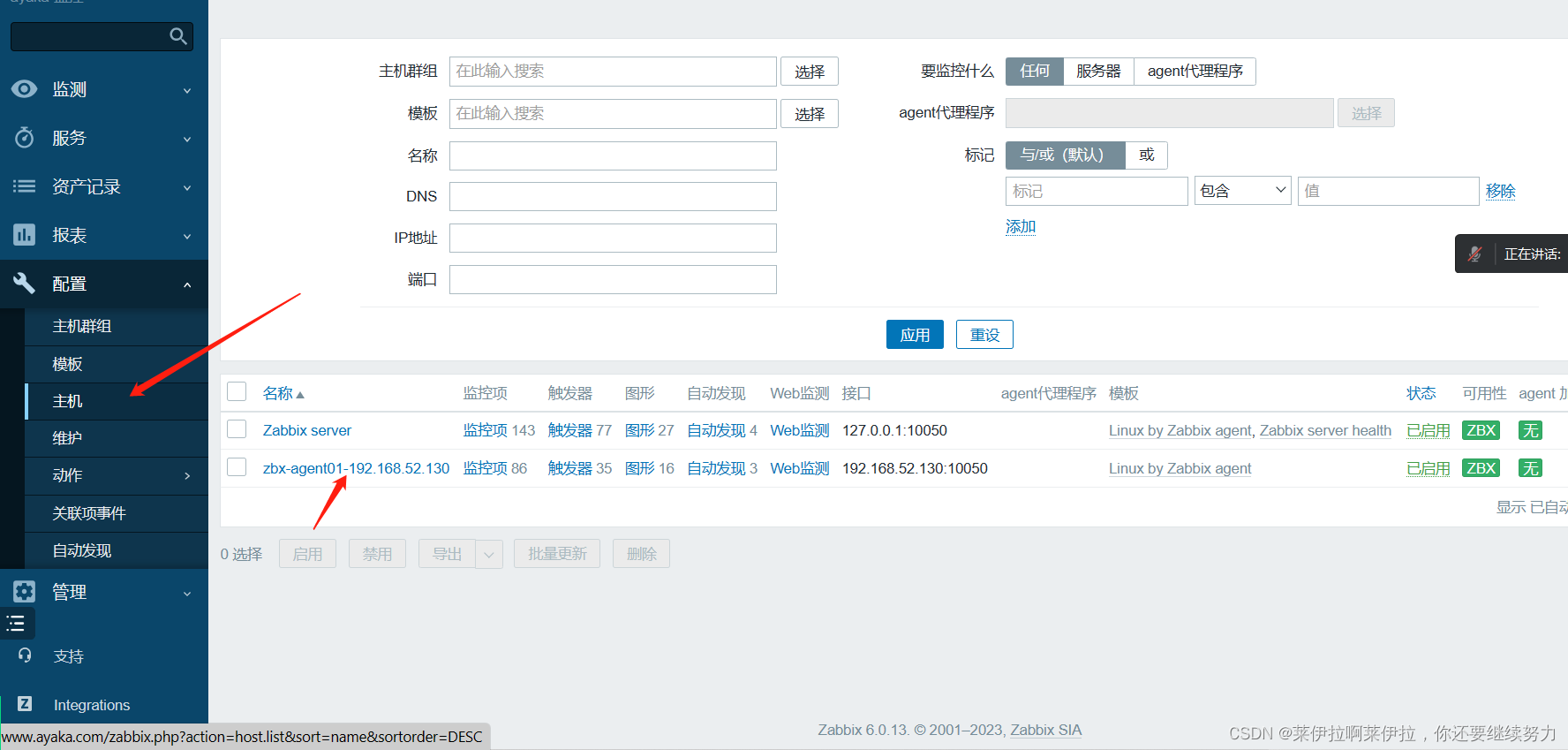Click the list icon next to 资产记录
Viewport: 1568px width, 750px height.
point(24,186)
